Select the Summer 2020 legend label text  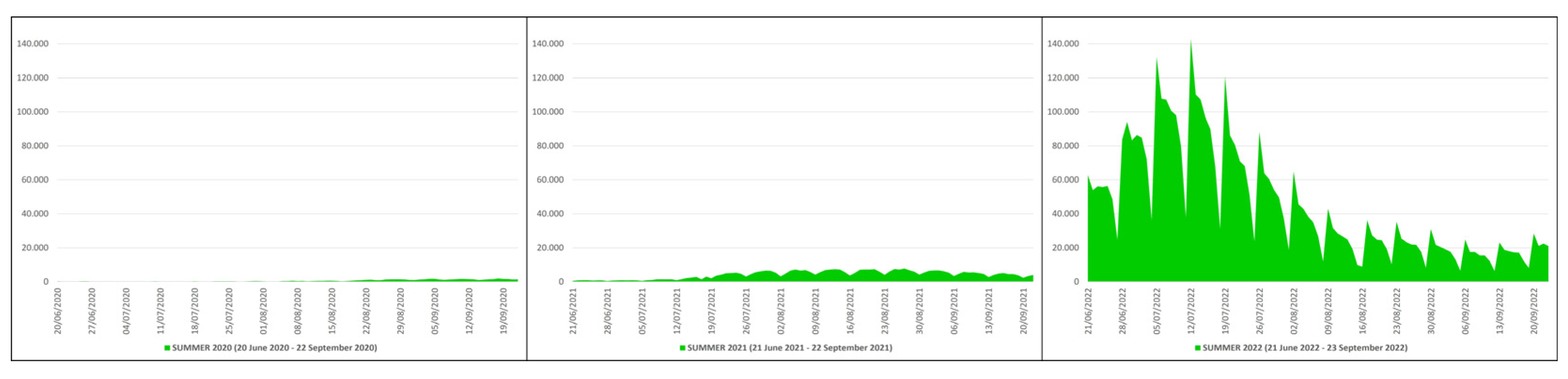[x=275, y=348]
